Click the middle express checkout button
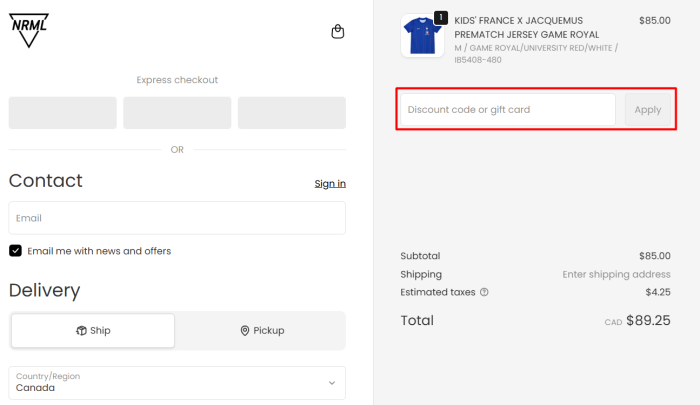The image size is (700, 405). pyautogui.click(x=177, y=113)
